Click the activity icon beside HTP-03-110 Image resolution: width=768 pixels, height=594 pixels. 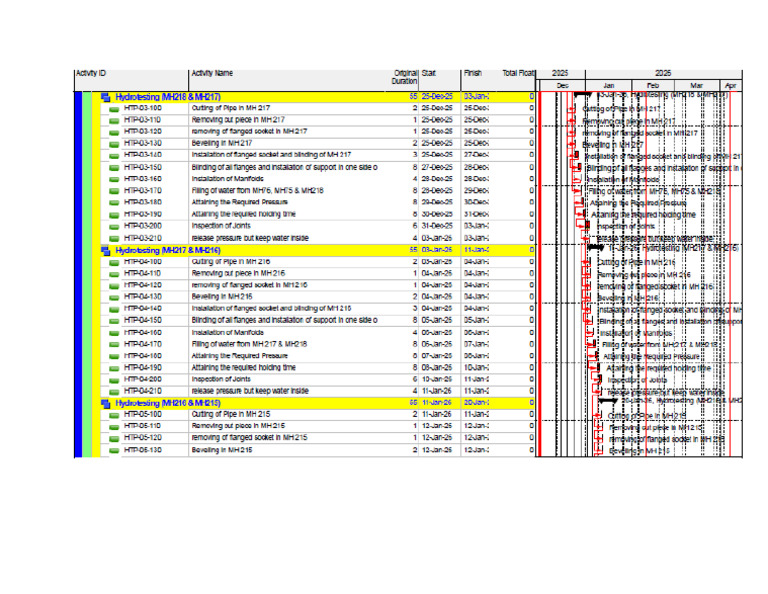(x=114, y=120)
